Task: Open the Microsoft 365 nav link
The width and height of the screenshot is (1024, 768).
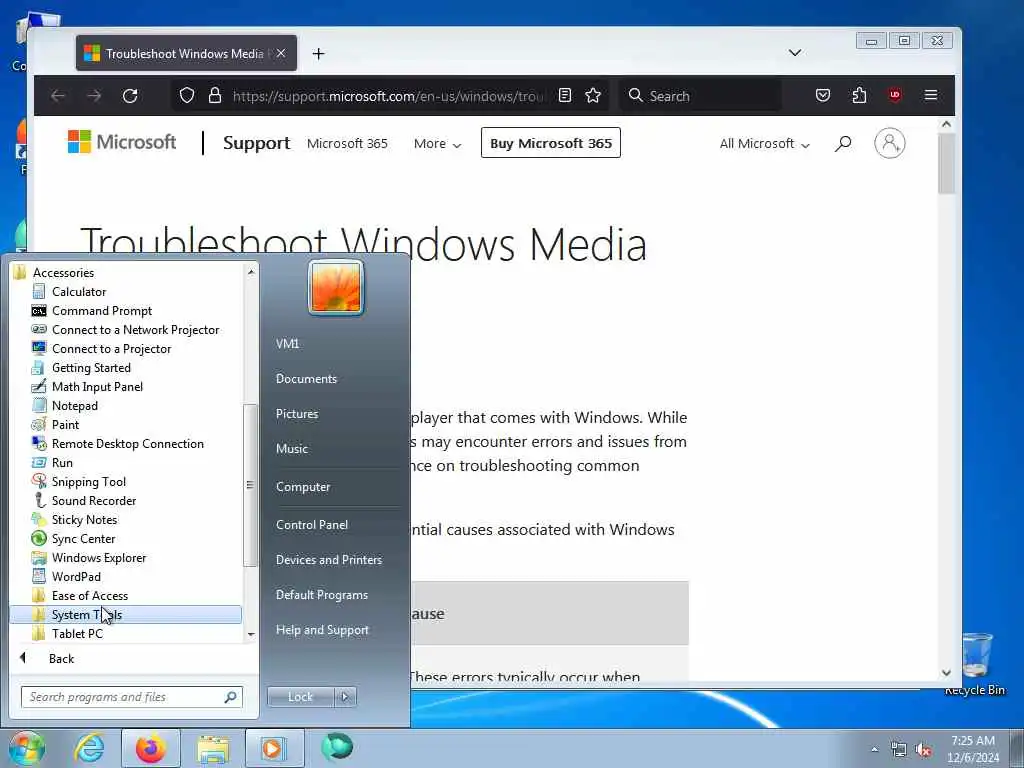Action: tap(347, 143)
